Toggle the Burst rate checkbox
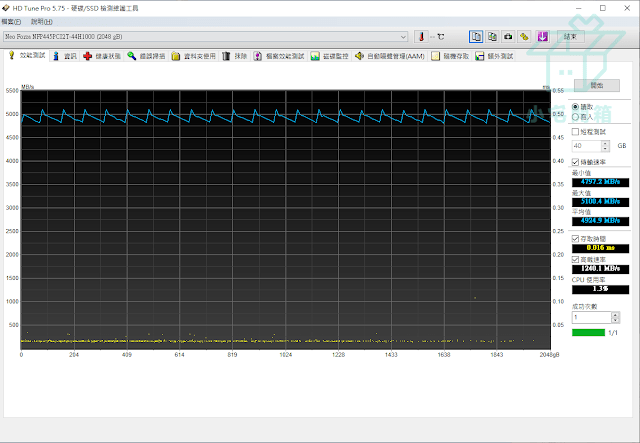Image resolution: width=640 pixels, height=443 pixels. 576,259
